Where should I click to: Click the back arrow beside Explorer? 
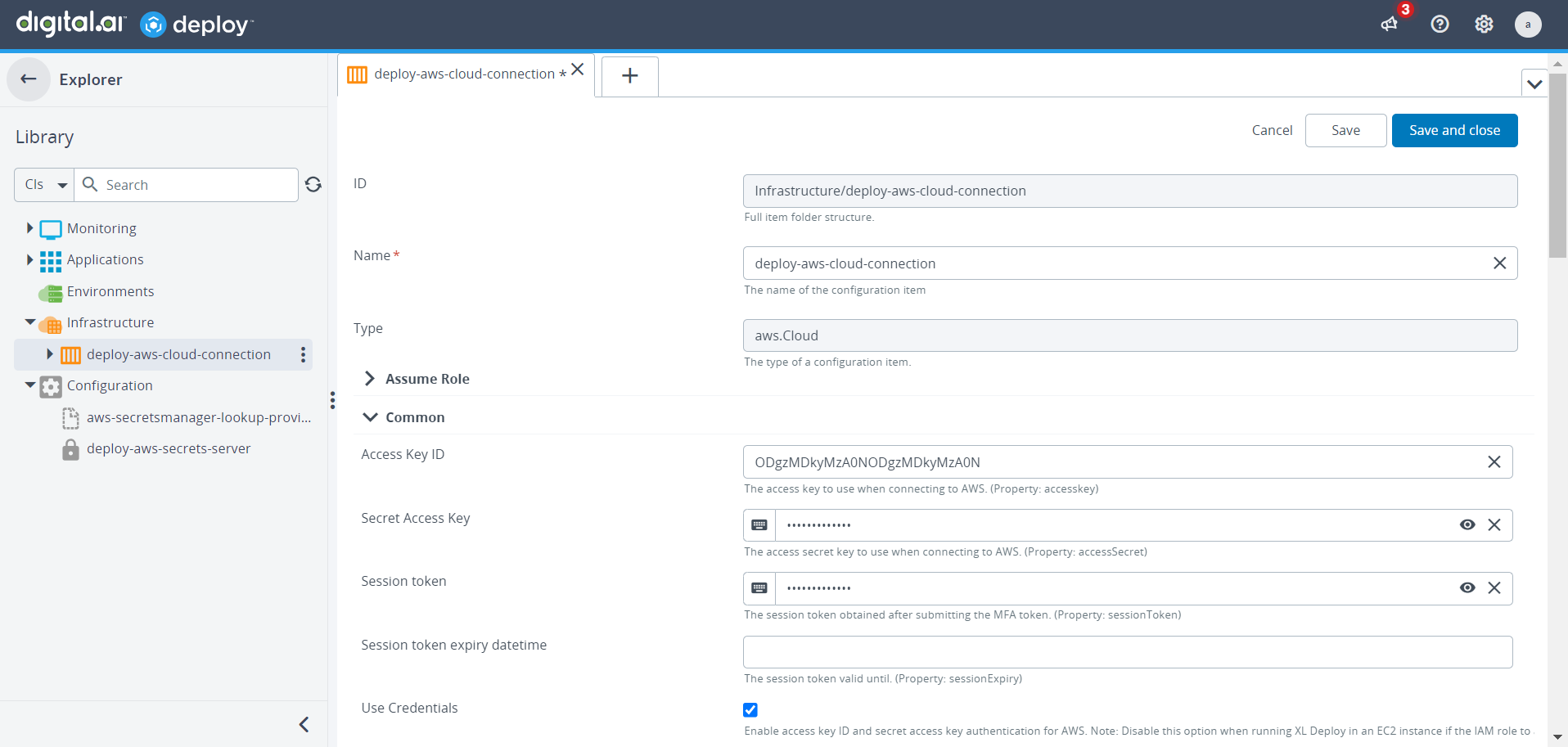(x=29, y=79)
